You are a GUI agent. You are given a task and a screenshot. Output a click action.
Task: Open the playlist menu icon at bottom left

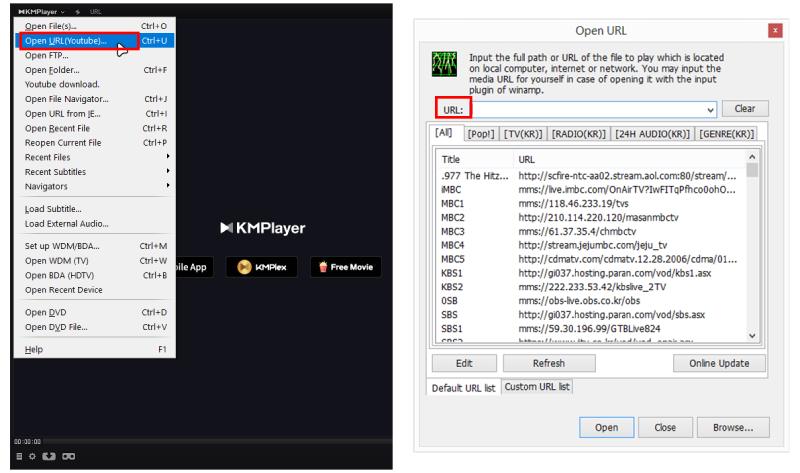[19, 456]
